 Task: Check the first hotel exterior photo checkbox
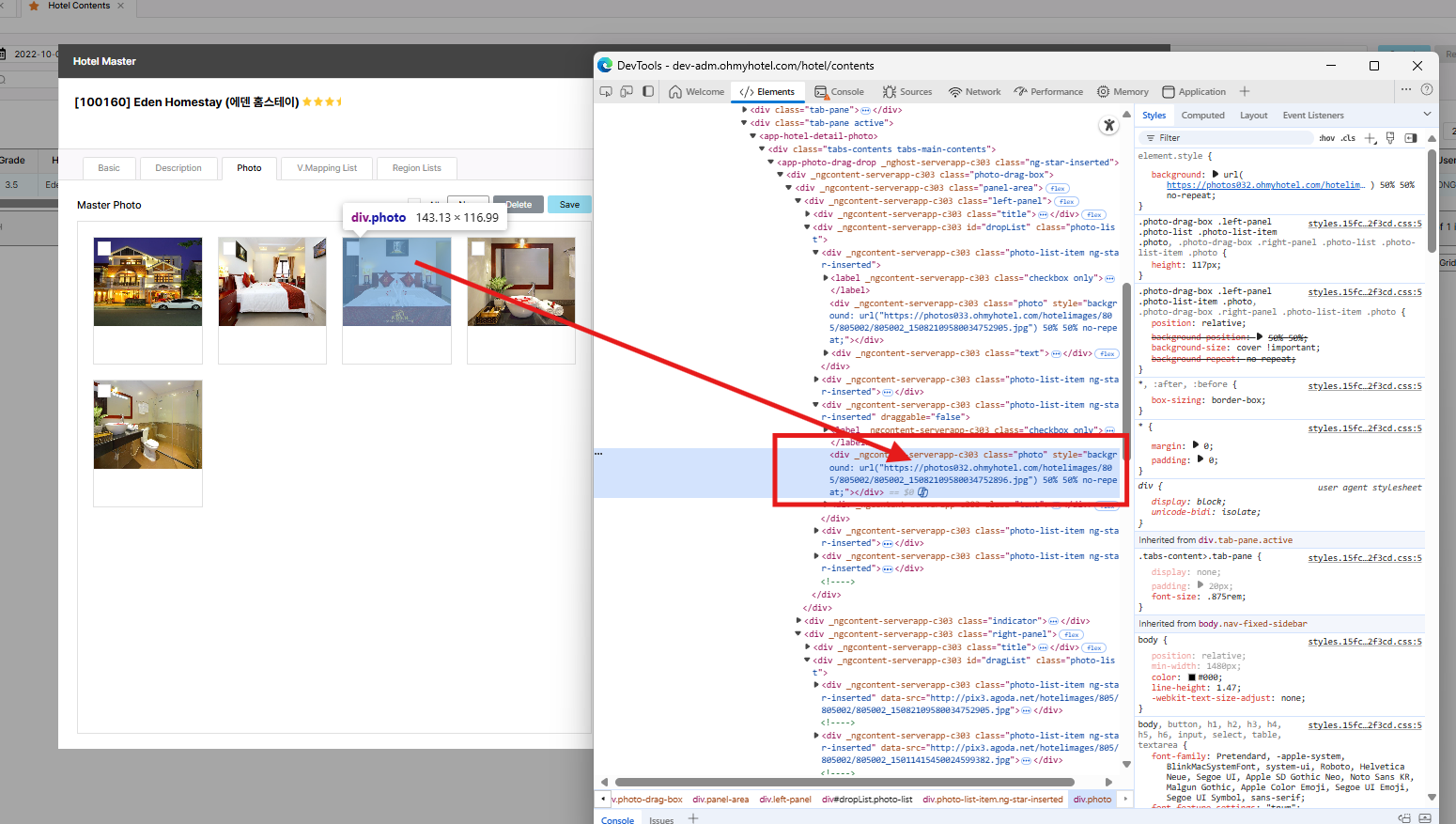click(x=104, y=249)
